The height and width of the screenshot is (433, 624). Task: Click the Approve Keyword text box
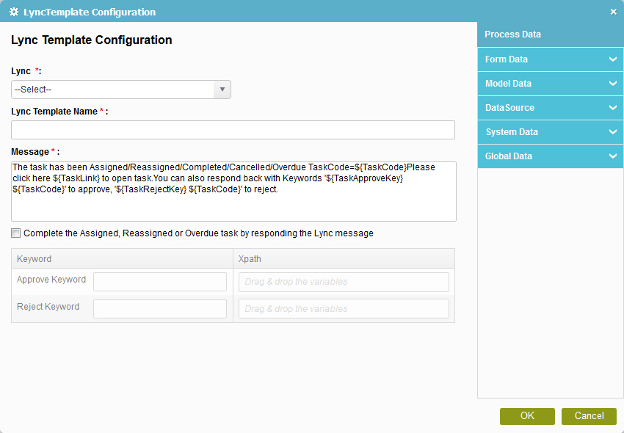click(160, 282)
